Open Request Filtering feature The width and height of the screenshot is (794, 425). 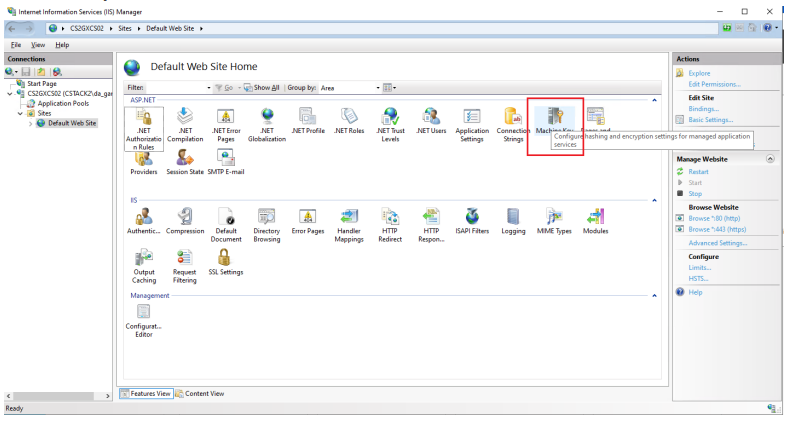click(185, 266)
